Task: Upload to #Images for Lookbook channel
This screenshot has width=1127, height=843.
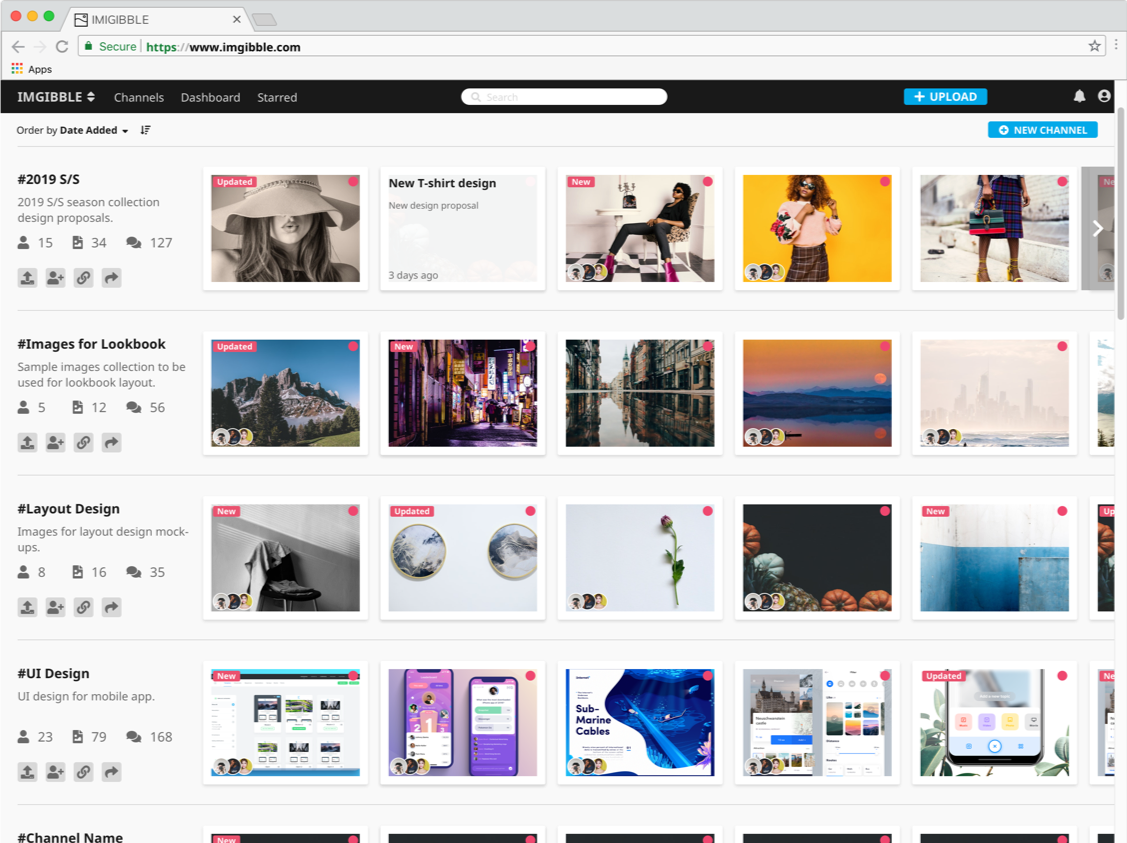Action: [27, 442]
